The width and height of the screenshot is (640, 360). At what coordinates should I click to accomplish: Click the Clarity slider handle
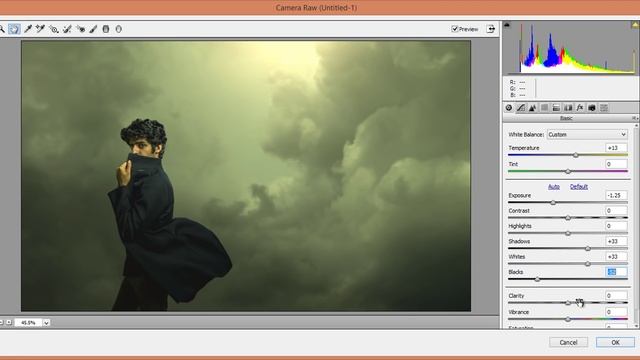point(568,303)
